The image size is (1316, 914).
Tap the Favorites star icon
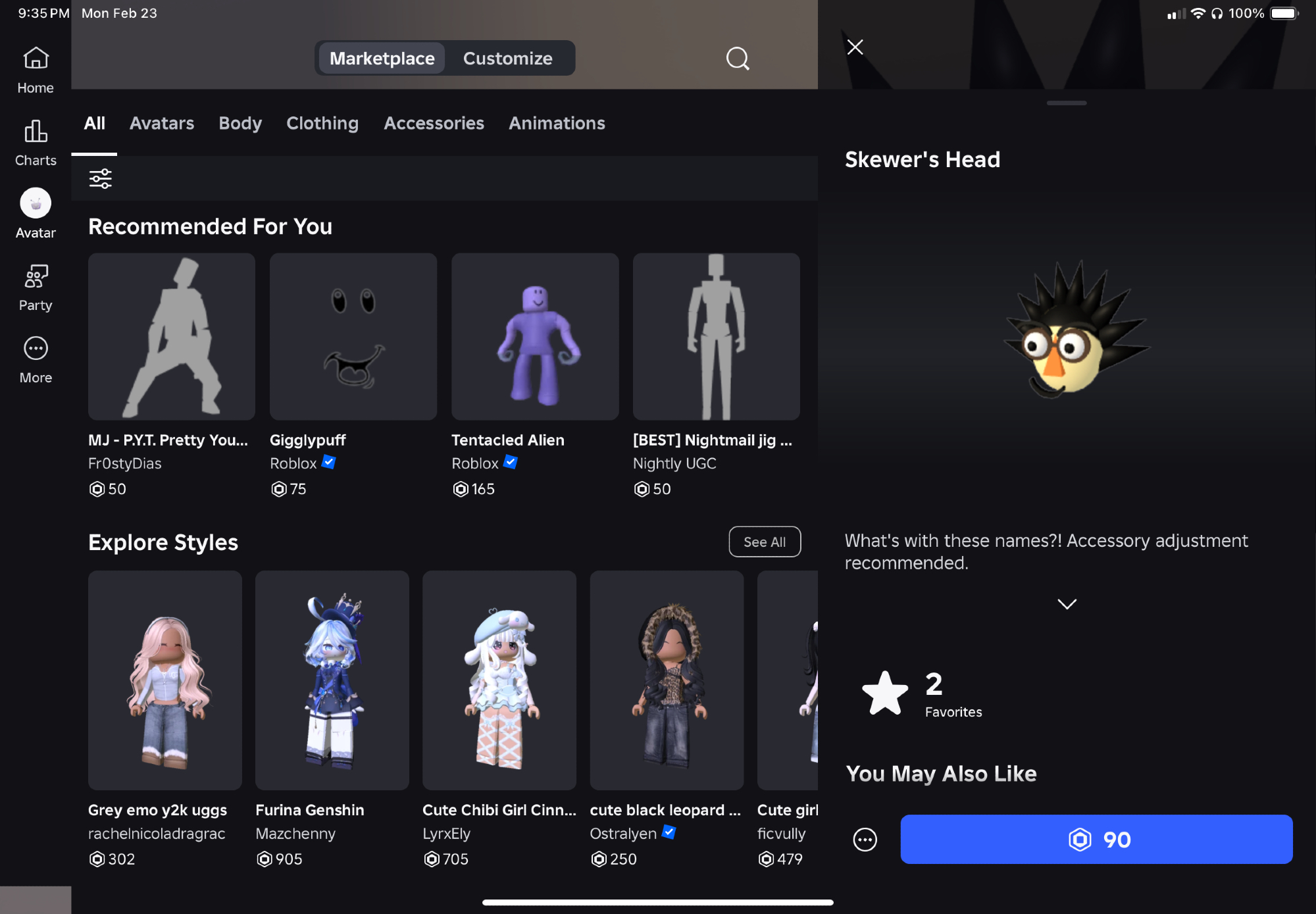pyautogui.click(x=884, y=694)
